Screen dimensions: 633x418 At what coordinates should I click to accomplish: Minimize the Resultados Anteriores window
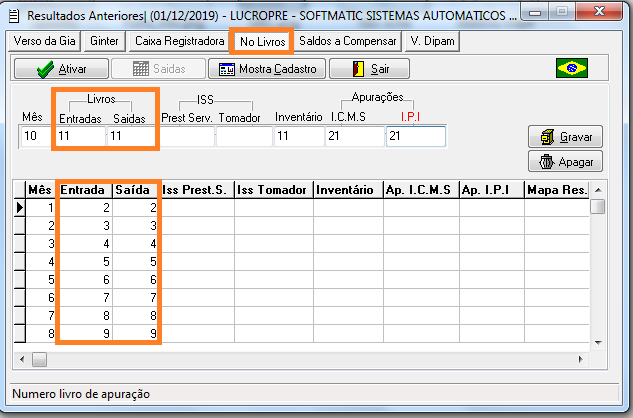tap(535, 12)
